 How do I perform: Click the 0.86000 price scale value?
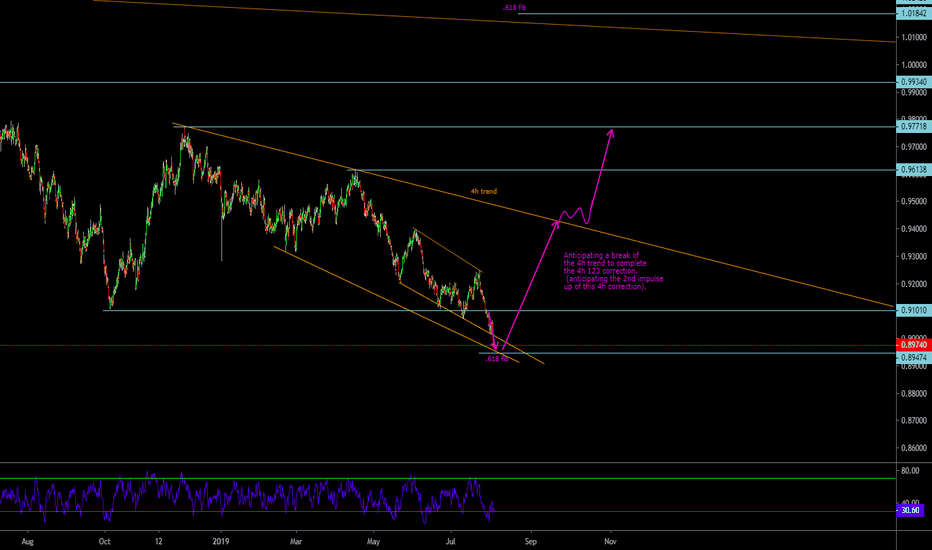pos(914,448)
